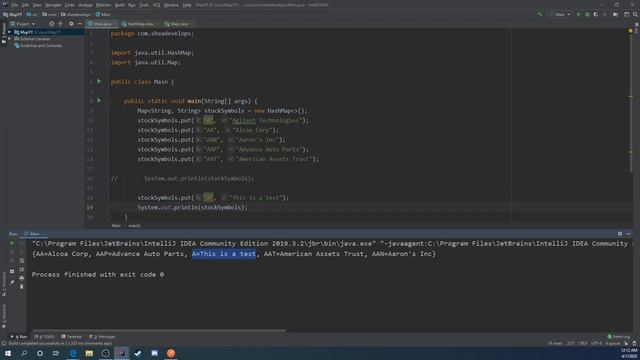640x360 pixels.
Task: Open the Help menu
Action: pyautogui.click(x=187, y=5)
